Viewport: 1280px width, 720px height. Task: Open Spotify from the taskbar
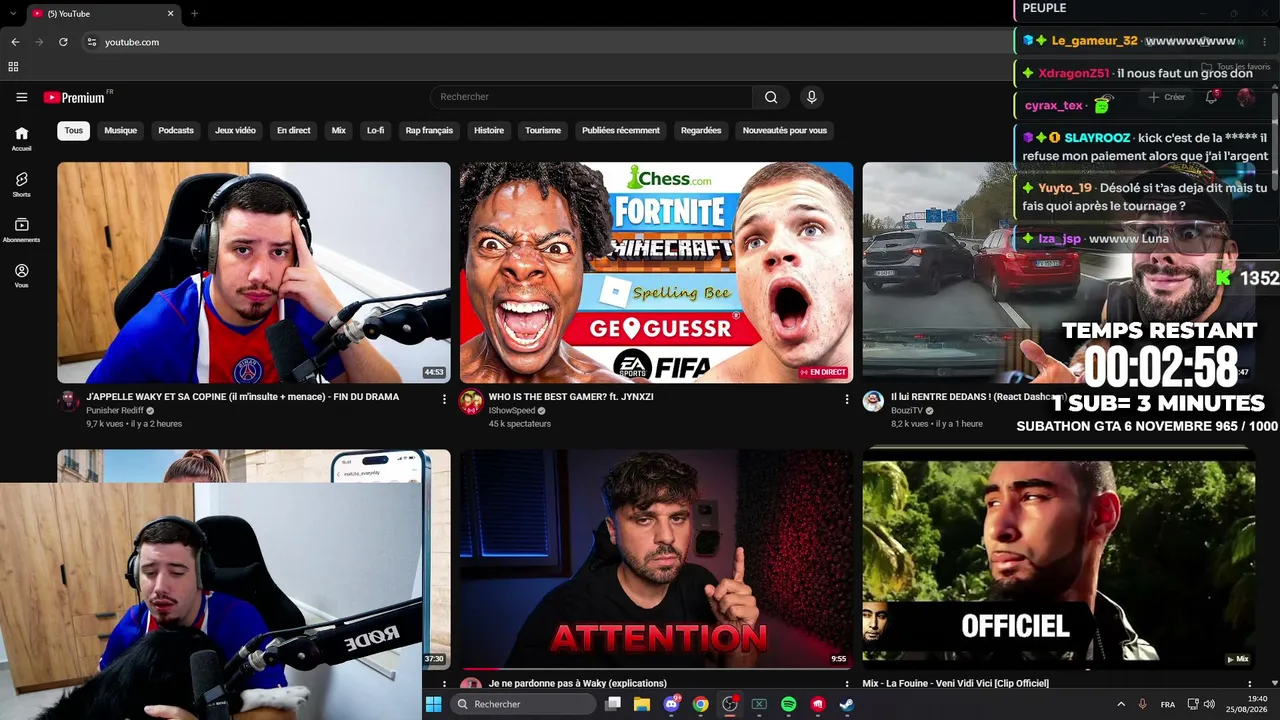point(788,704)
